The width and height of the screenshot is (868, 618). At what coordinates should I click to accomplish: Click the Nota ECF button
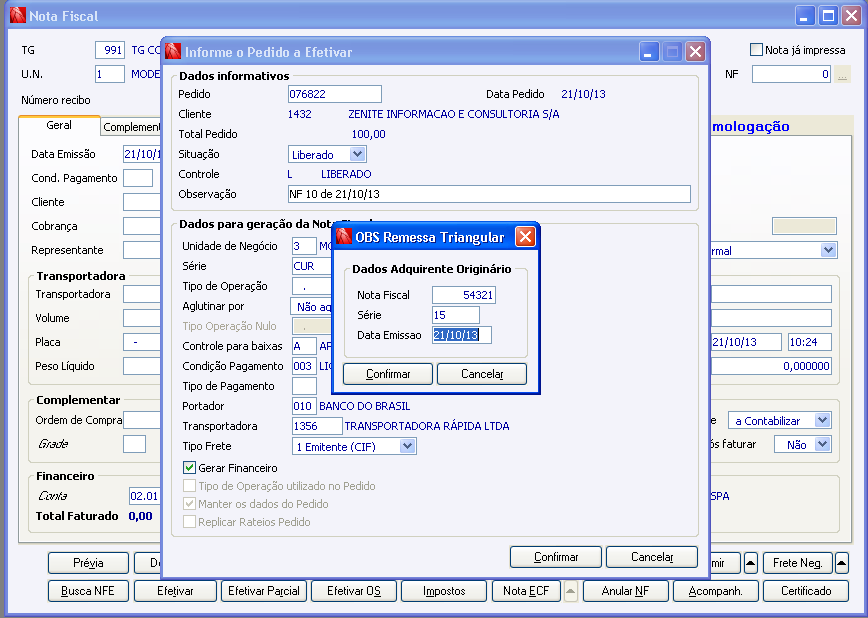526,591
